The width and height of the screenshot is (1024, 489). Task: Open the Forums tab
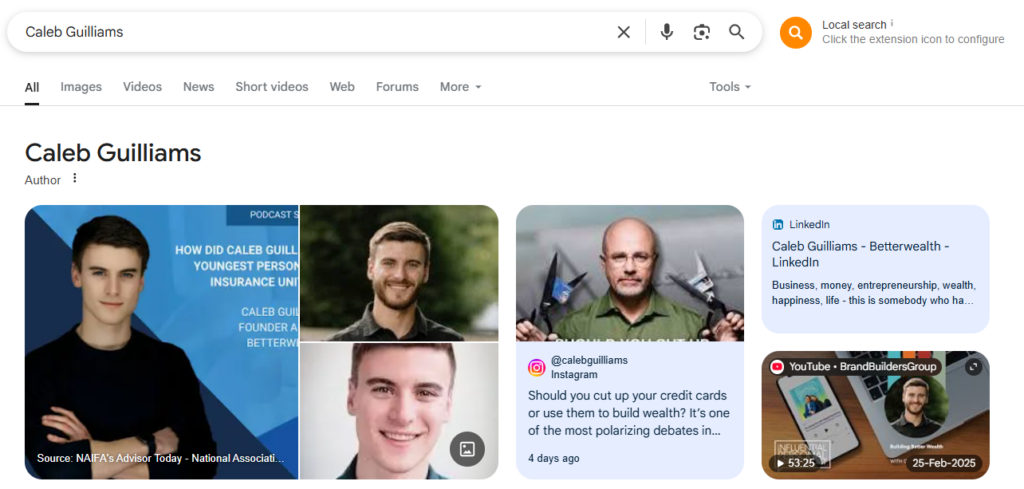pyautogui.click(x=397, y=87)
